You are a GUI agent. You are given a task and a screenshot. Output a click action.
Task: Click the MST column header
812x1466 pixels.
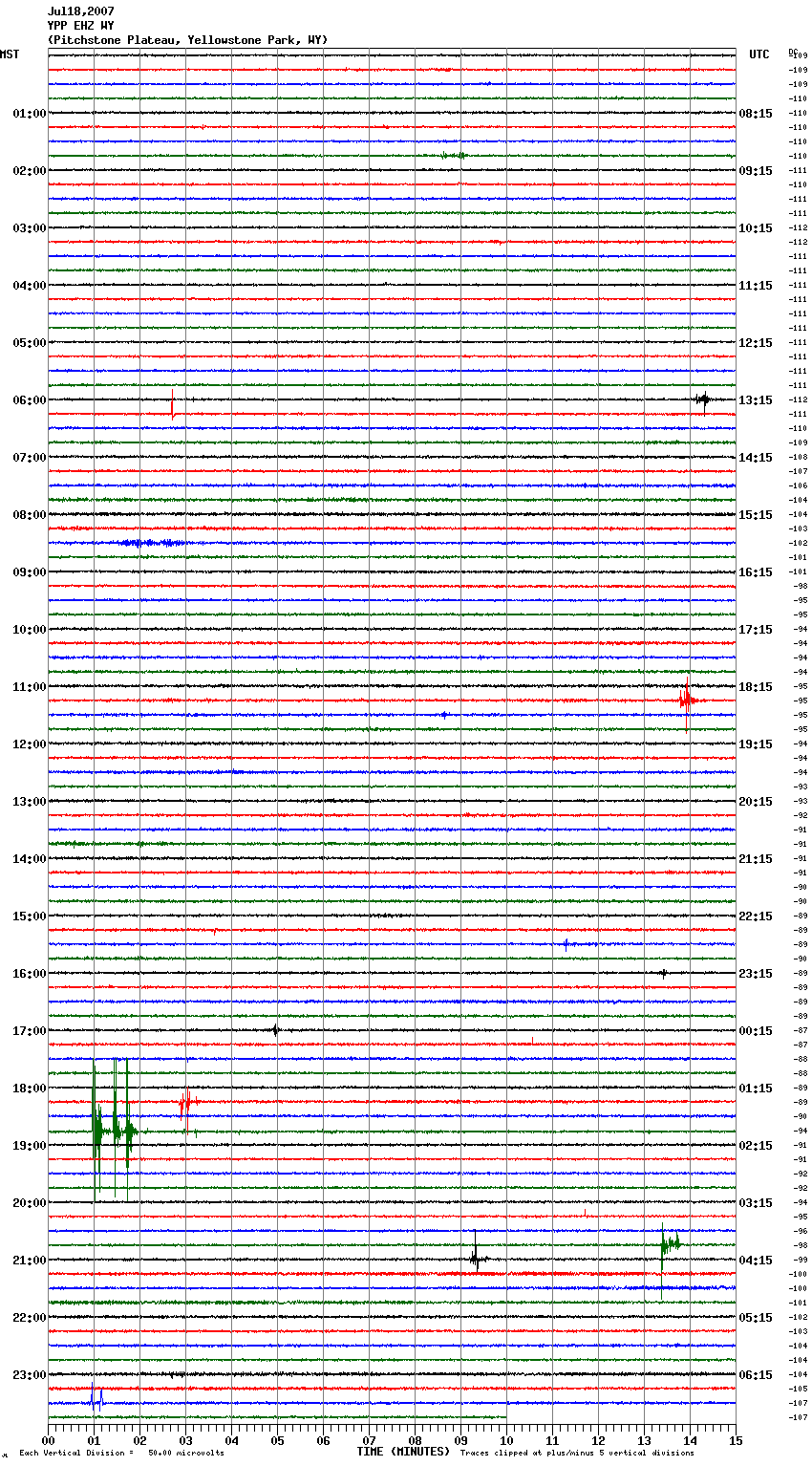(x=10, y=54)
